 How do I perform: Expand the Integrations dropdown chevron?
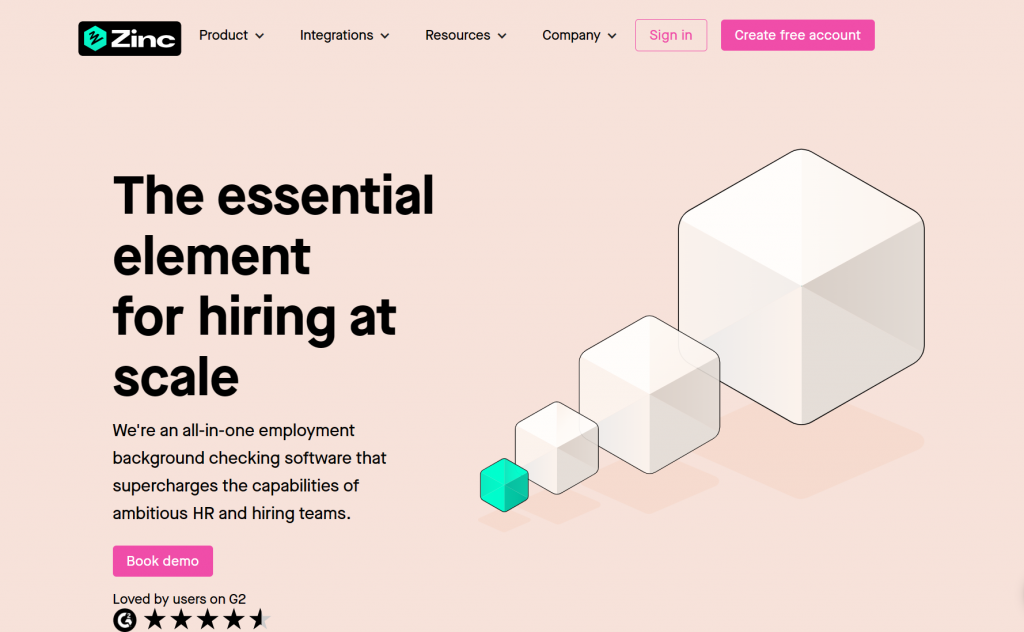[x=385, y=36]
